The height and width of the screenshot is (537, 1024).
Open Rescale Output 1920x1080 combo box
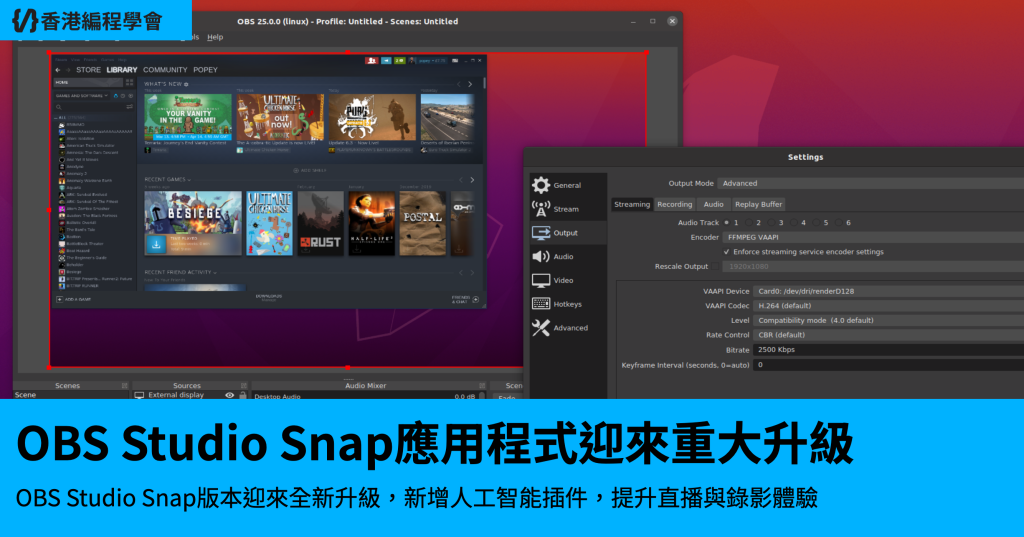873,267
